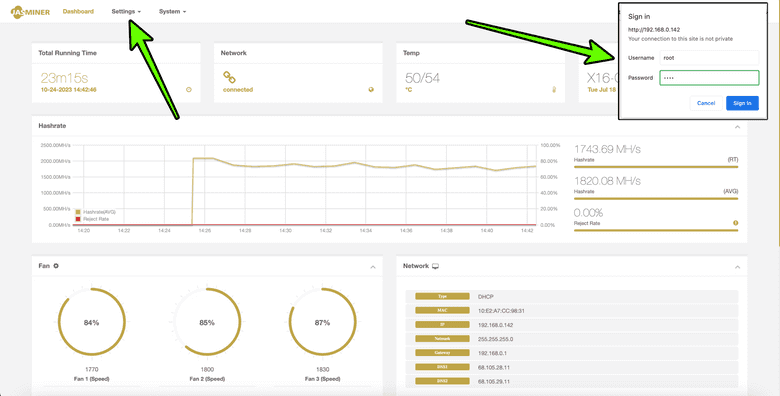Image resolution: width=780 pixels, height=396 pixels.
Task: Collapse the Fan panel
Action: pyautogui.click(x=373, y=267)
